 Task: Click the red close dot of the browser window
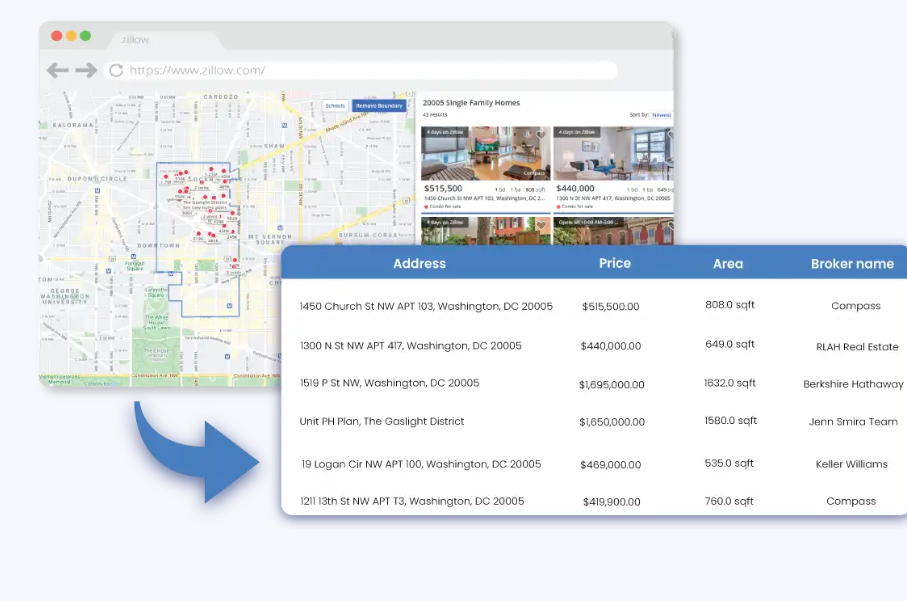[x=57, y=36]
